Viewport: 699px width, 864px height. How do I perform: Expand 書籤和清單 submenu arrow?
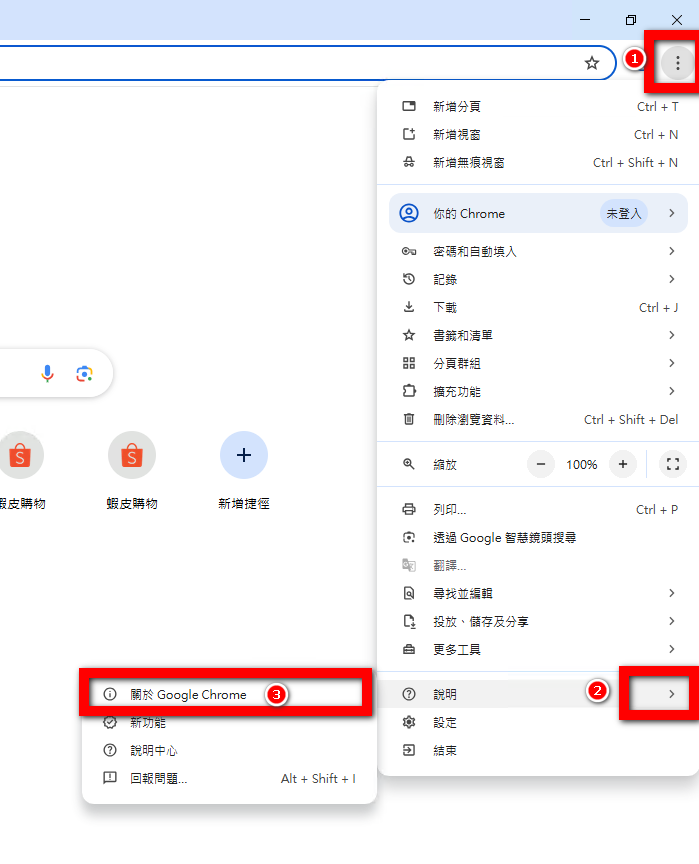pos(671,335)
